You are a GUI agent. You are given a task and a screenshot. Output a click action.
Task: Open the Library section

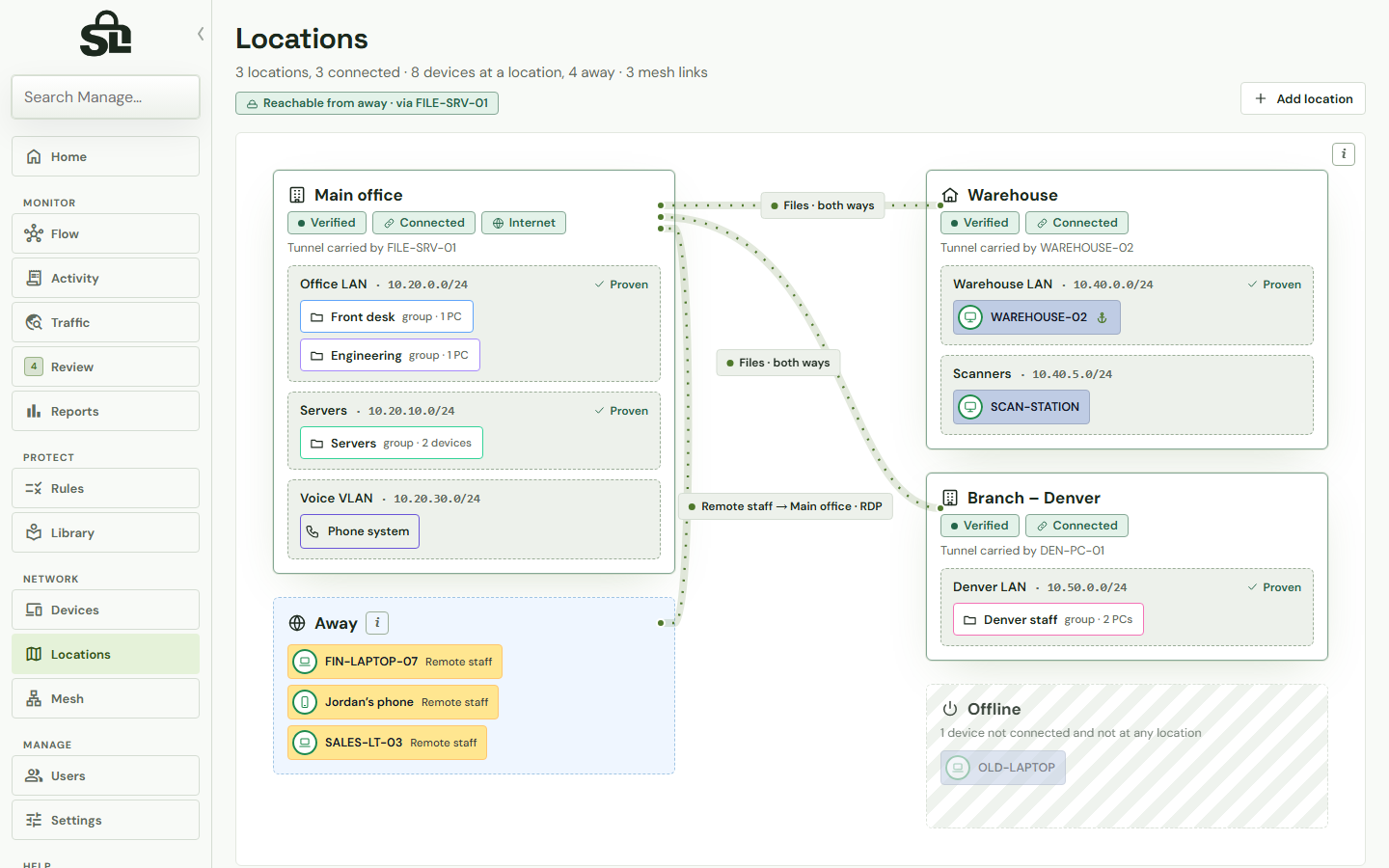(106, 532)
